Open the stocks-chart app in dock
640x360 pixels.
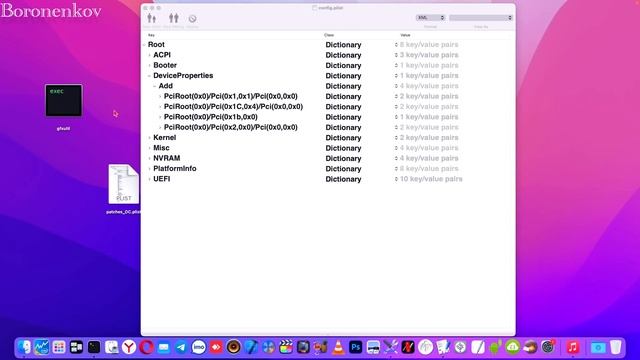pos(41,347)
